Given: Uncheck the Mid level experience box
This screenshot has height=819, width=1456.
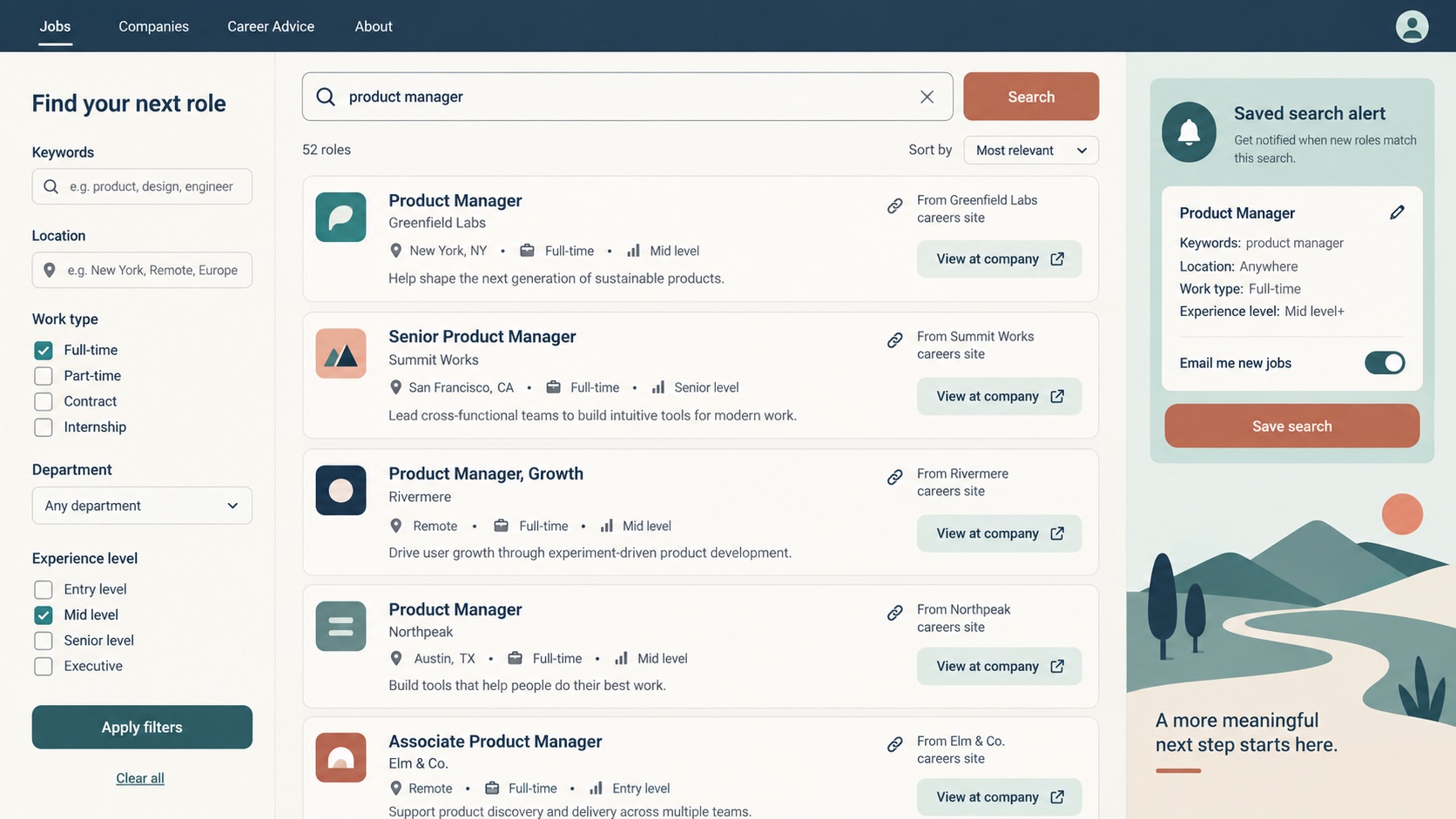Looking at the screenshot, I should tap(44, 615).
